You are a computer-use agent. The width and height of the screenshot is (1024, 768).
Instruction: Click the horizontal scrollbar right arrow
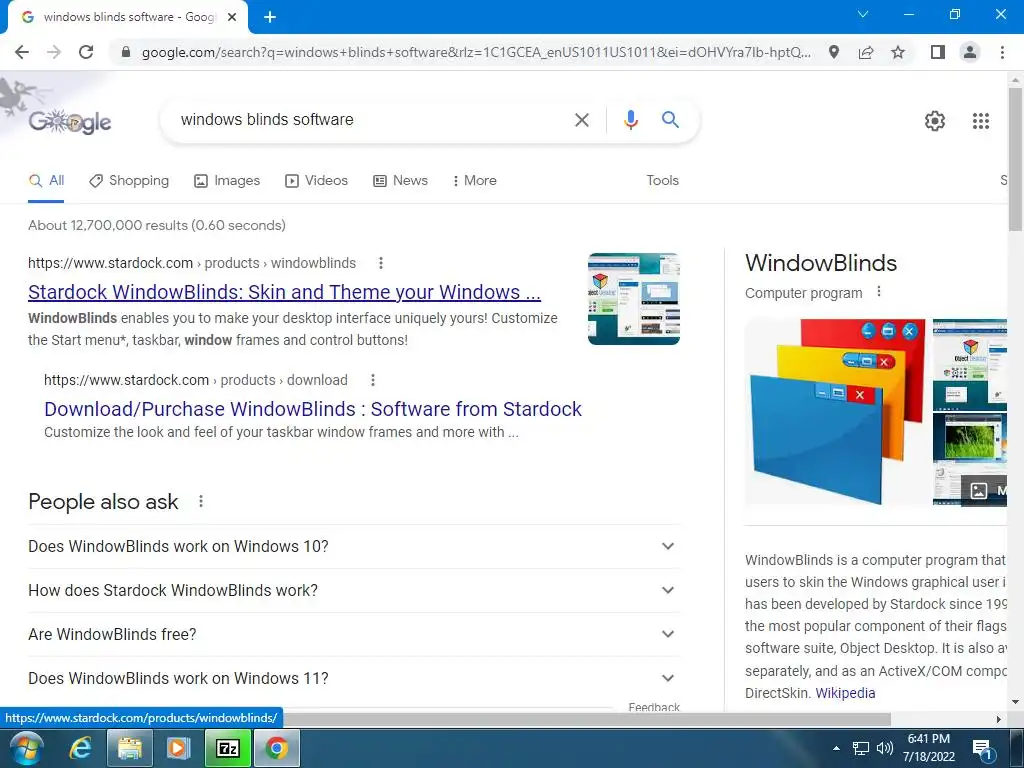tap(999, 719)
